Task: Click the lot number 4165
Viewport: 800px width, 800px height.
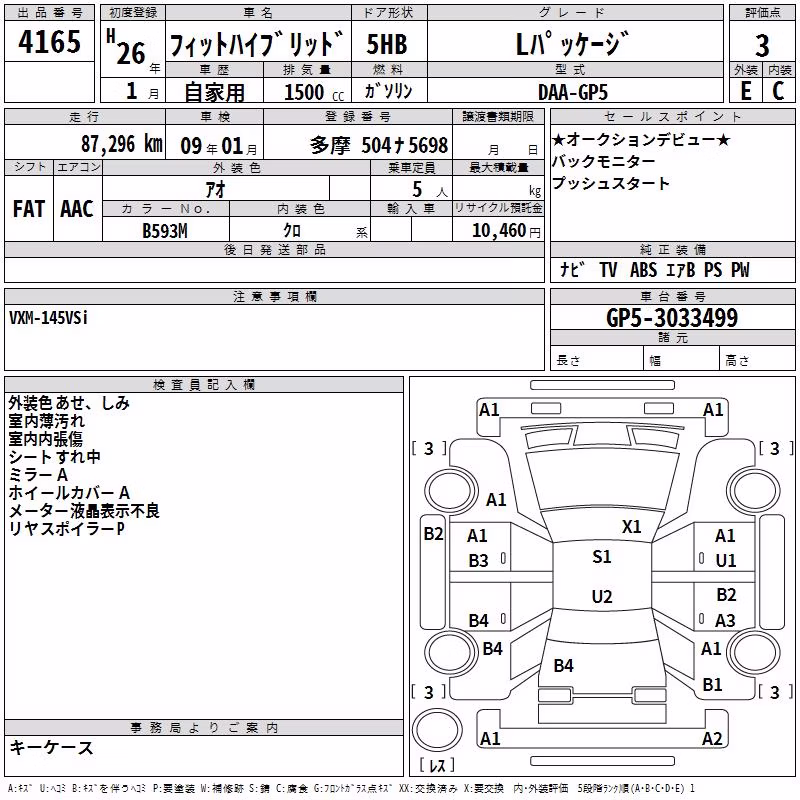Action: click(49, 42)
